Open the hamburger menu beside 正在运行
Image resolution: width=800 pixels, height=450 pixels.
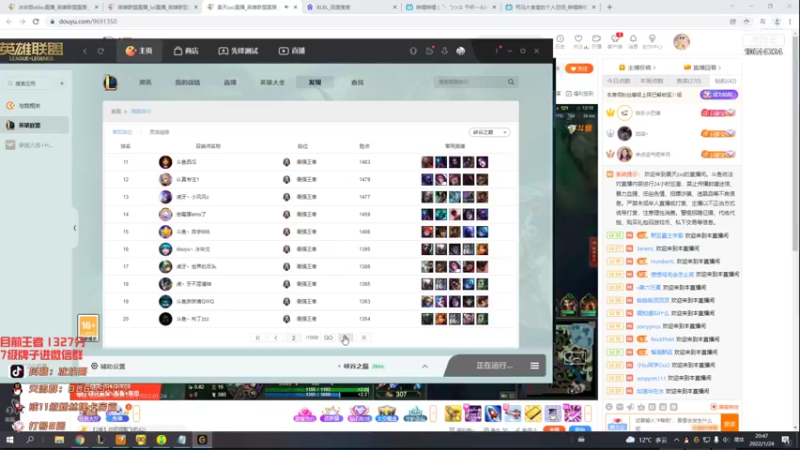click(534, 366)
